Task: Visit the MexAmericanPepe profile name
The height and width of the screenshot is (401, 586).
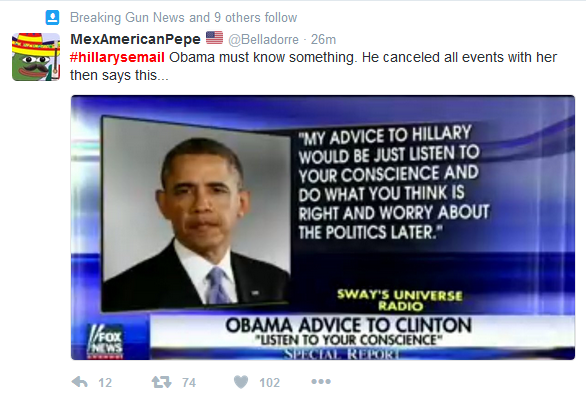Action: click(135, 39)
